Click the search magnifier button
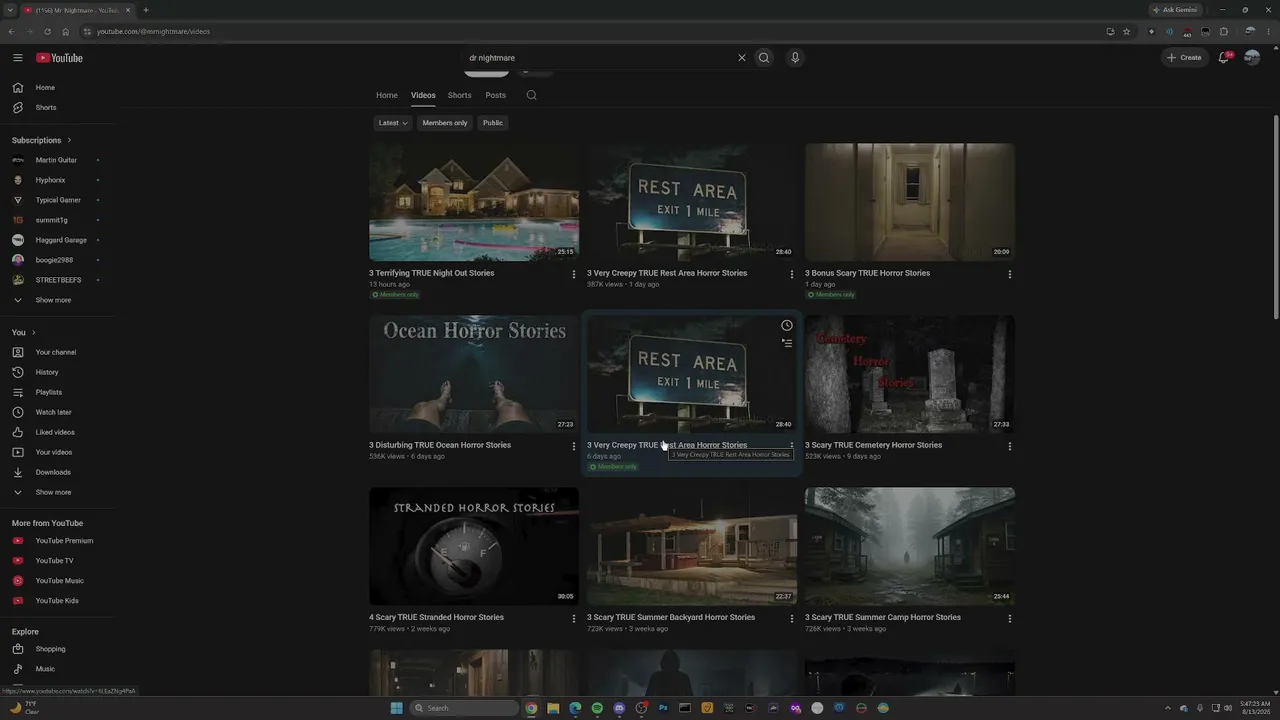The width and height of the screenshot is (1280, 720). click(x=764, y=58)
